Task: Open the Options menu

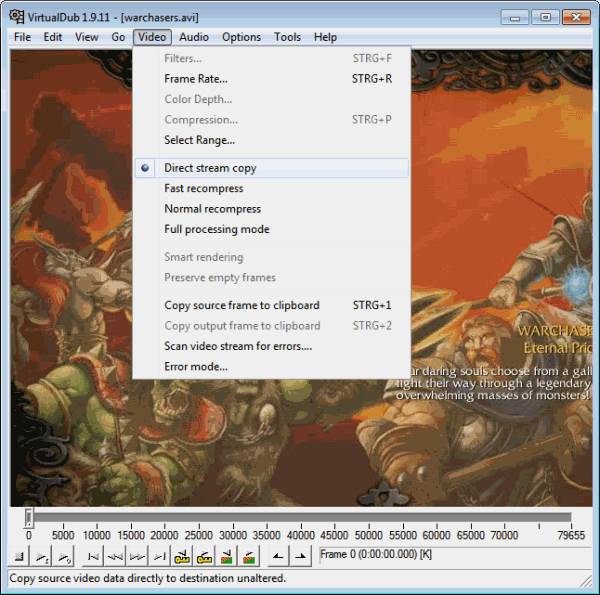Action: pyautogui.click(x=241, y=37)
